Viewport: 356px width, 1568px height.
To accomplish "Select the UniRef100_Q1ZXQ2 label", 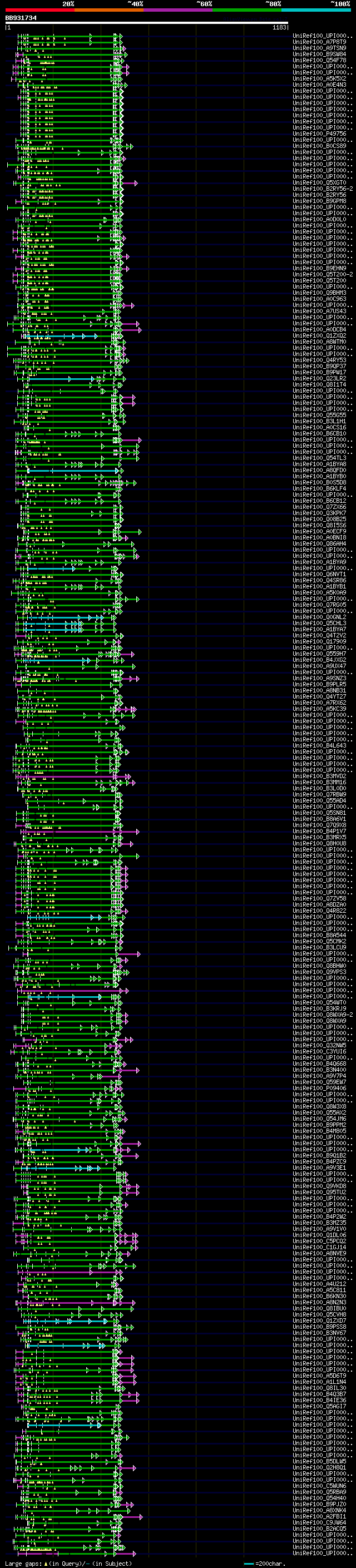I will pos(319,335).
